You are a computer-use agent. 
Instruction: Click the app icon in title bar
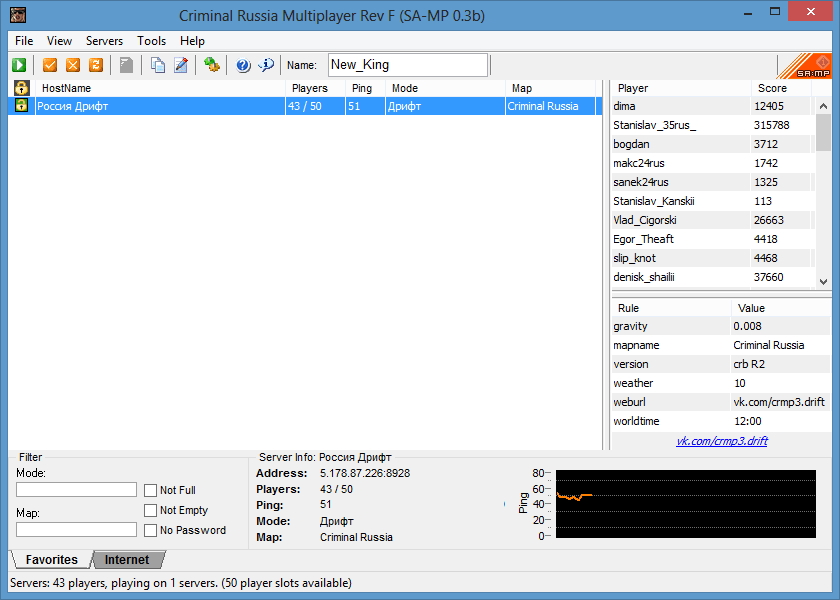click(18, 15)
